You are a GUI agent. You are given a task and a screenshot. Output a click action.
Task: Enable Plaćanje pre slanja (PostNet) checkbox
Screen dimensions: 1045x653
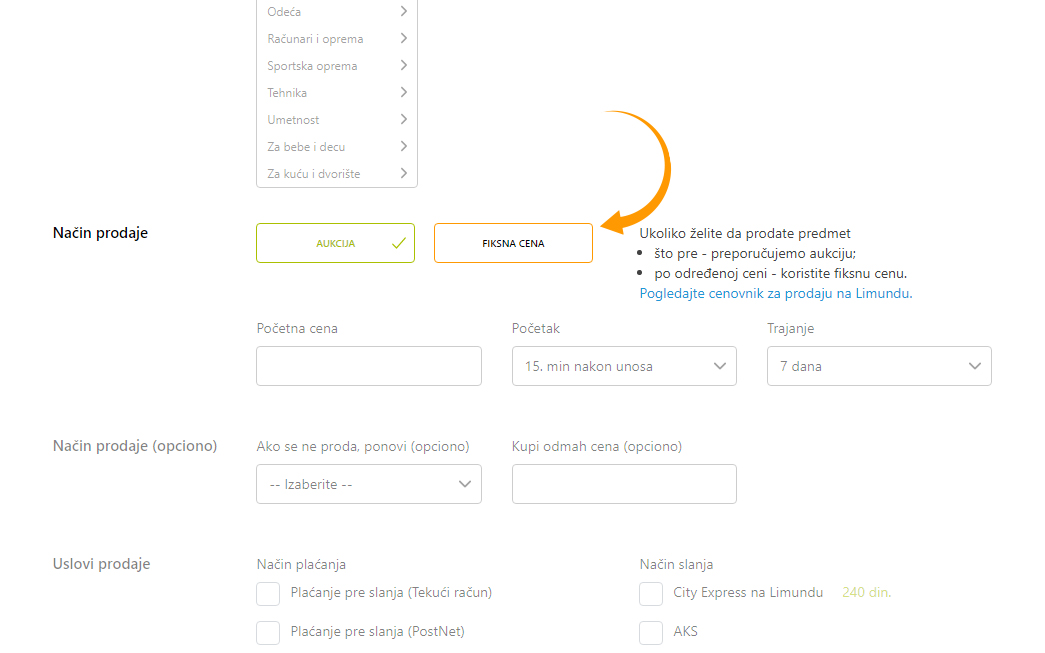[x=268, y=632]
